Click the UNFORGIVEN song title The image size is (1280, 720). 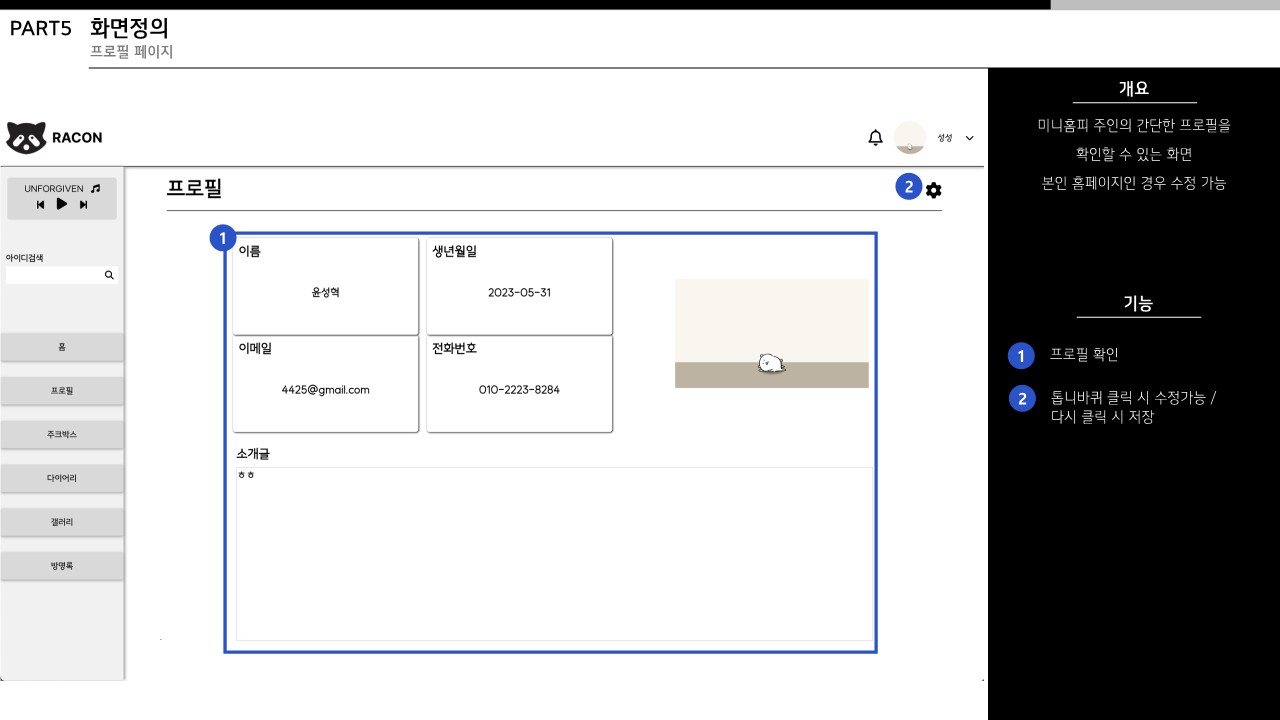[x=54, y=188]
